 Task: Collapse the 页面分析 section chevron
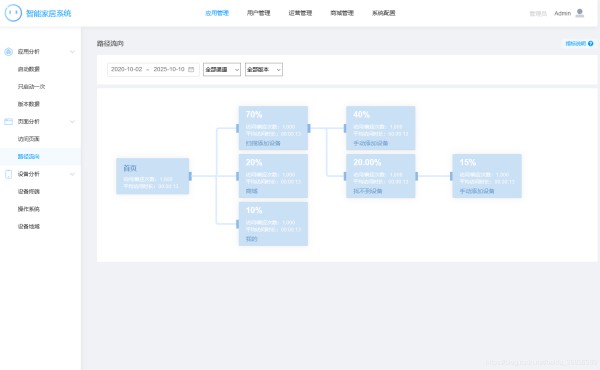click(72, 122)
